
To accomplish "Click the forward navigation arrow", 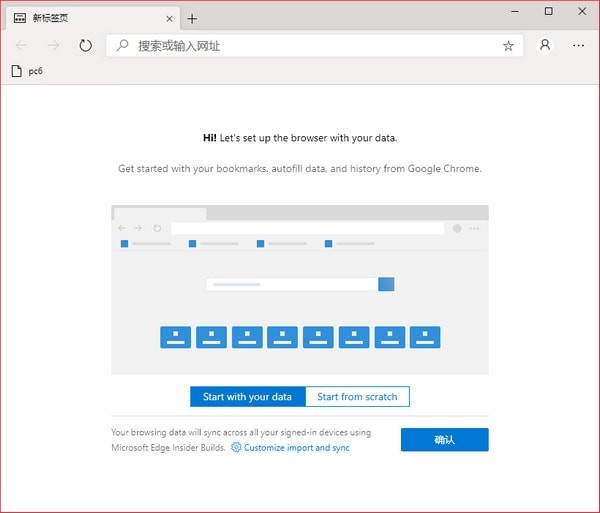I will pos(54,46).
